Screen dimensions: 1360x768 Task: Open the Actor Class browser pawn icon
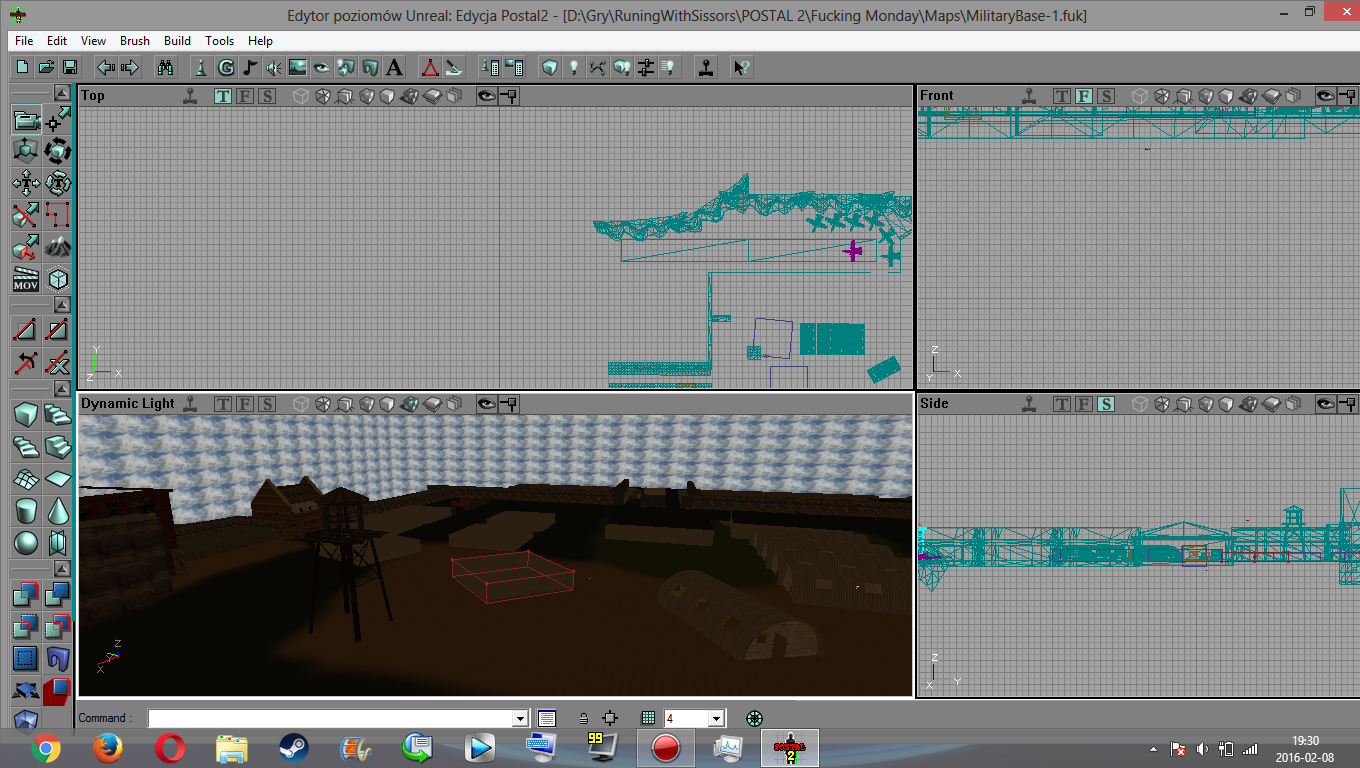201,67
